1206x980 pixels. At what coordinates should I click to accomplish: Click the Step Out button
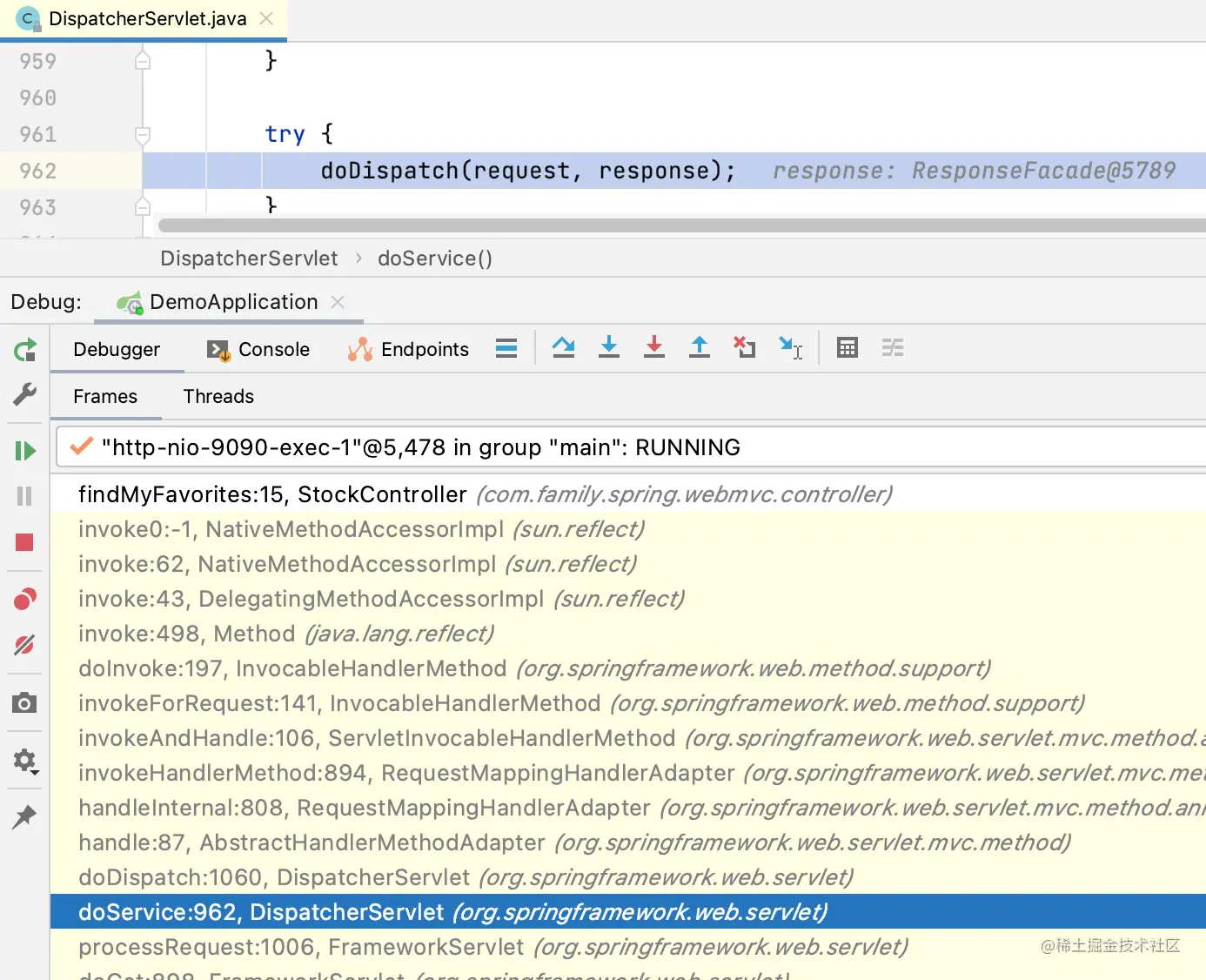coord(700,348)
